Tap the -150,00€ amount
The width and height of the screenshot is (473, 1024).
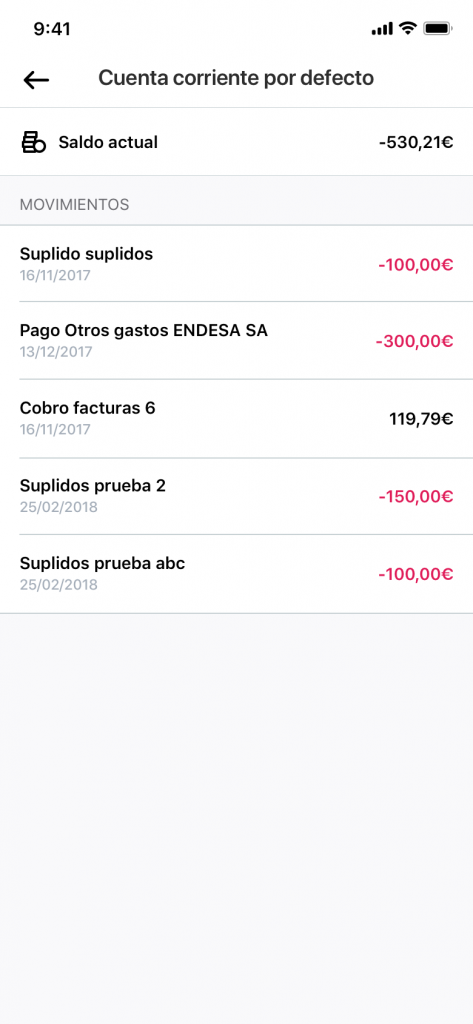pyautogui.click(x=416, y=497)
